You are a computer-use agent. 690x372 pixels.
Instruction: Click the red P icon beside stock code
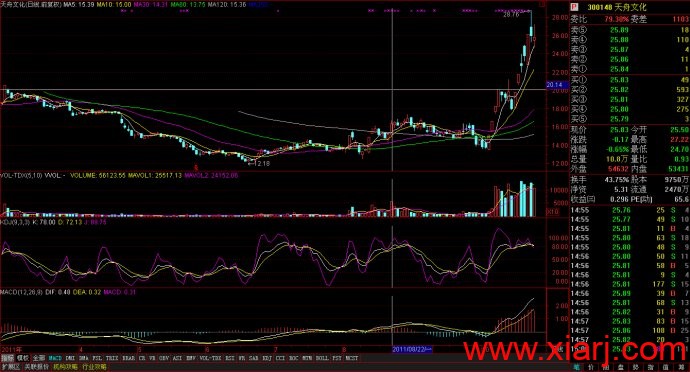coord(574,7)
